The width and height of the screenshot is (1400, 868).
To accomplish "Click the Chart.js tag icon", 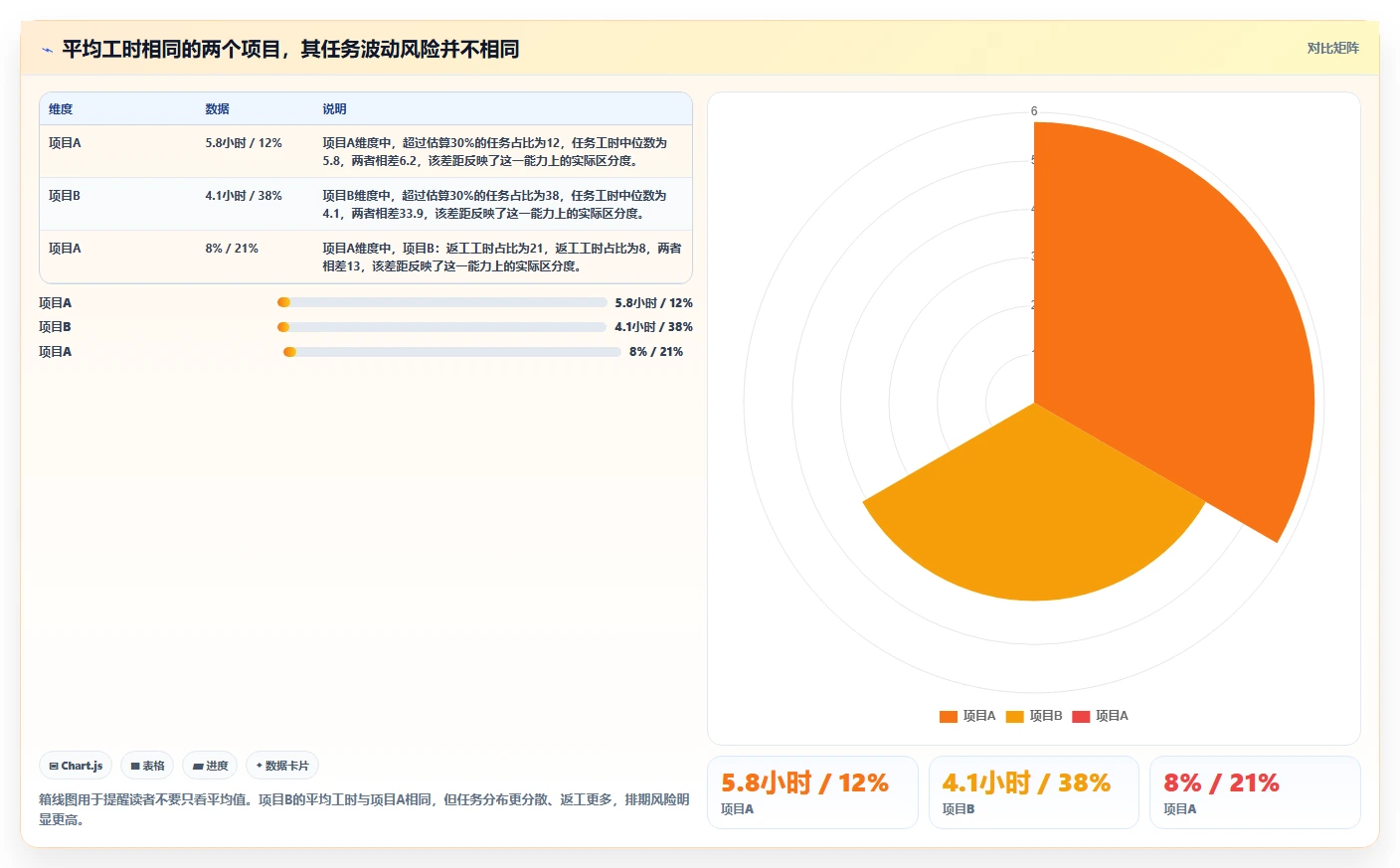I will pyautogui.click(x=54, y=767).
